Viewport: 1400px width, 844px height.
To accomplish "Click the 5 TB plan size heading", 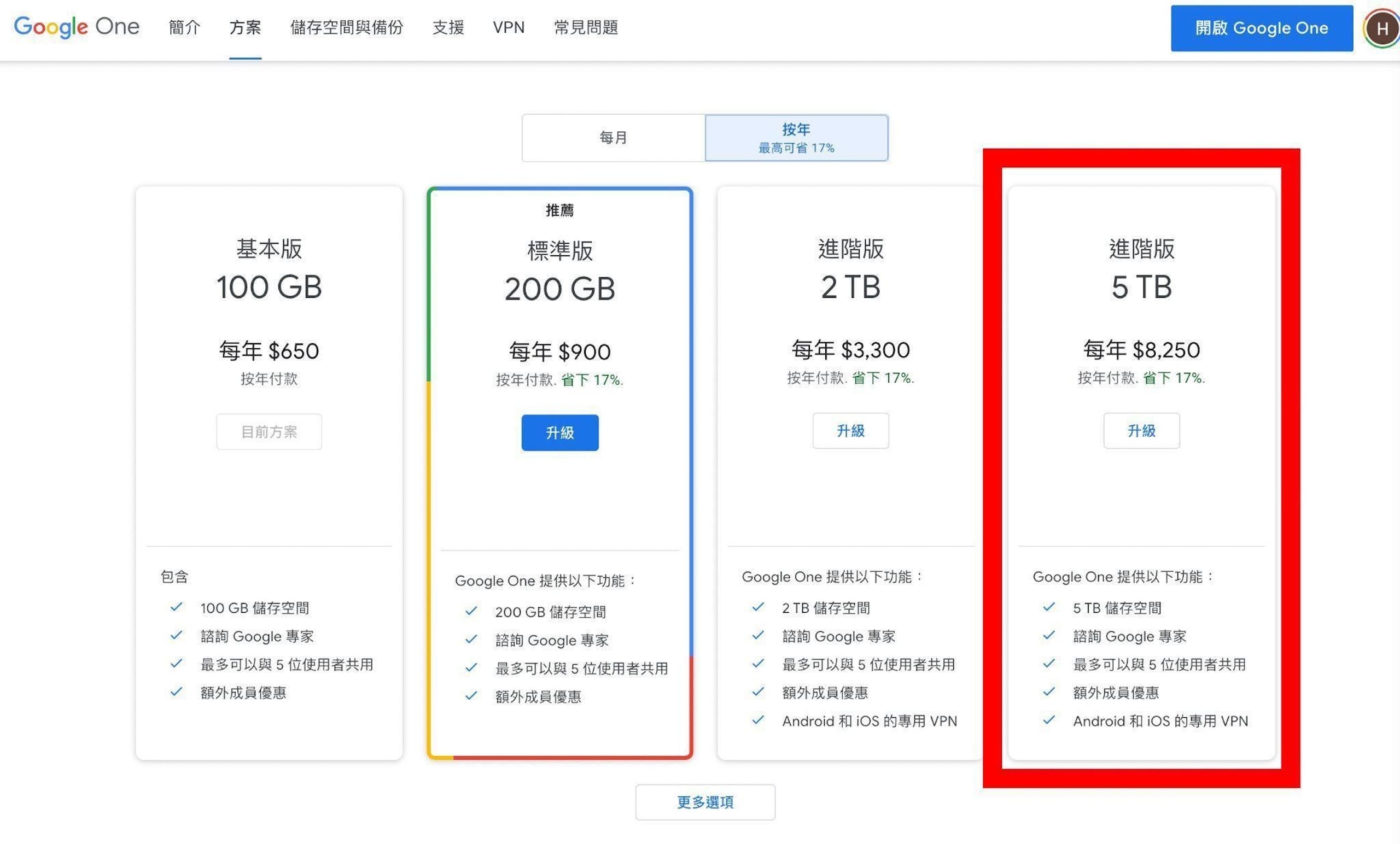I will click(1142, 287).
